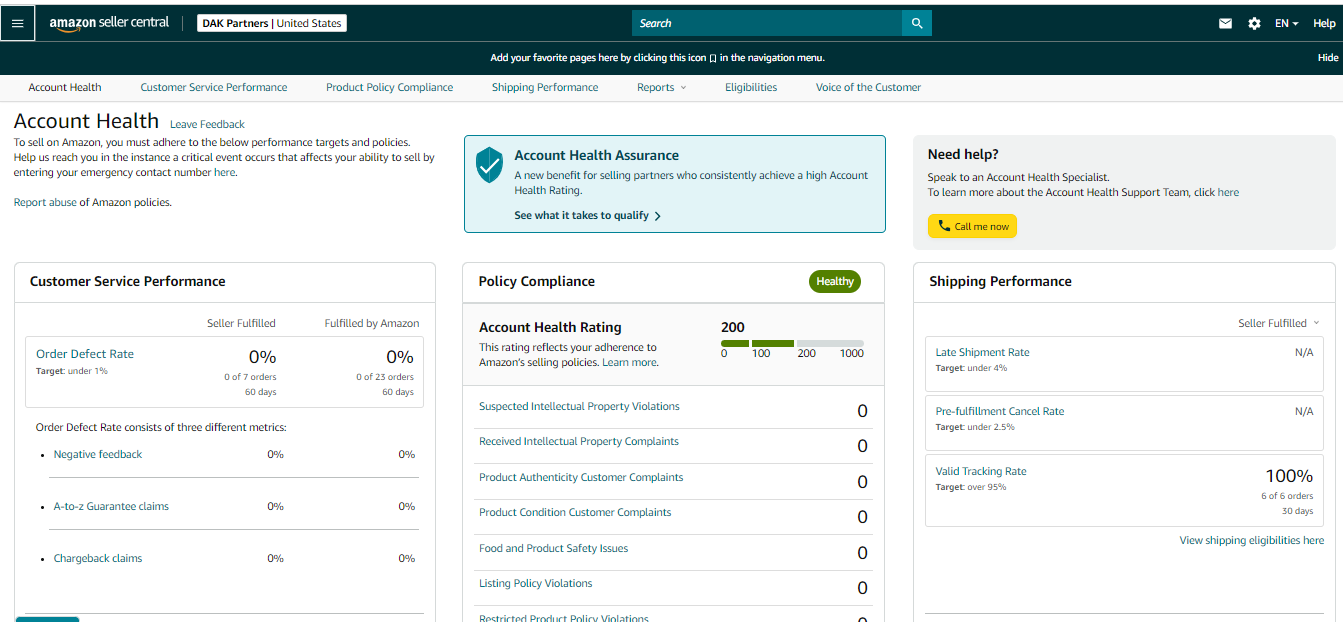Click the '6 of 6 orders' text

[x=1287, y=496]
